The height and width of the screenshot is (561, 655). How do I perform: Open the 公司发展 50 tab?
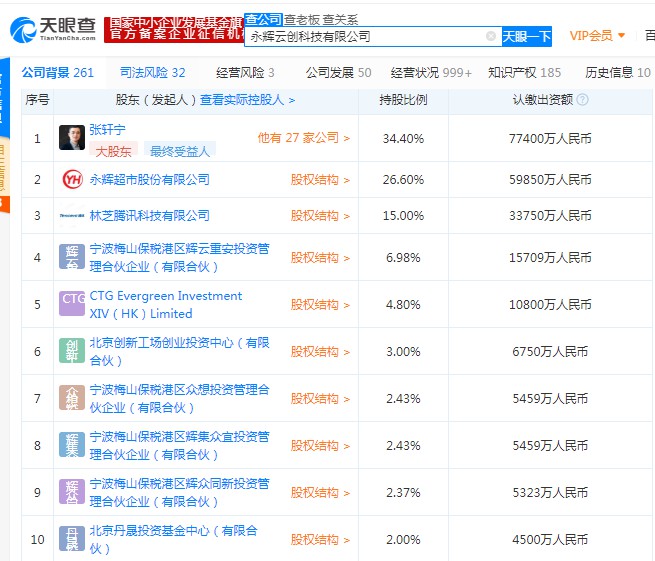coord(338,73)
